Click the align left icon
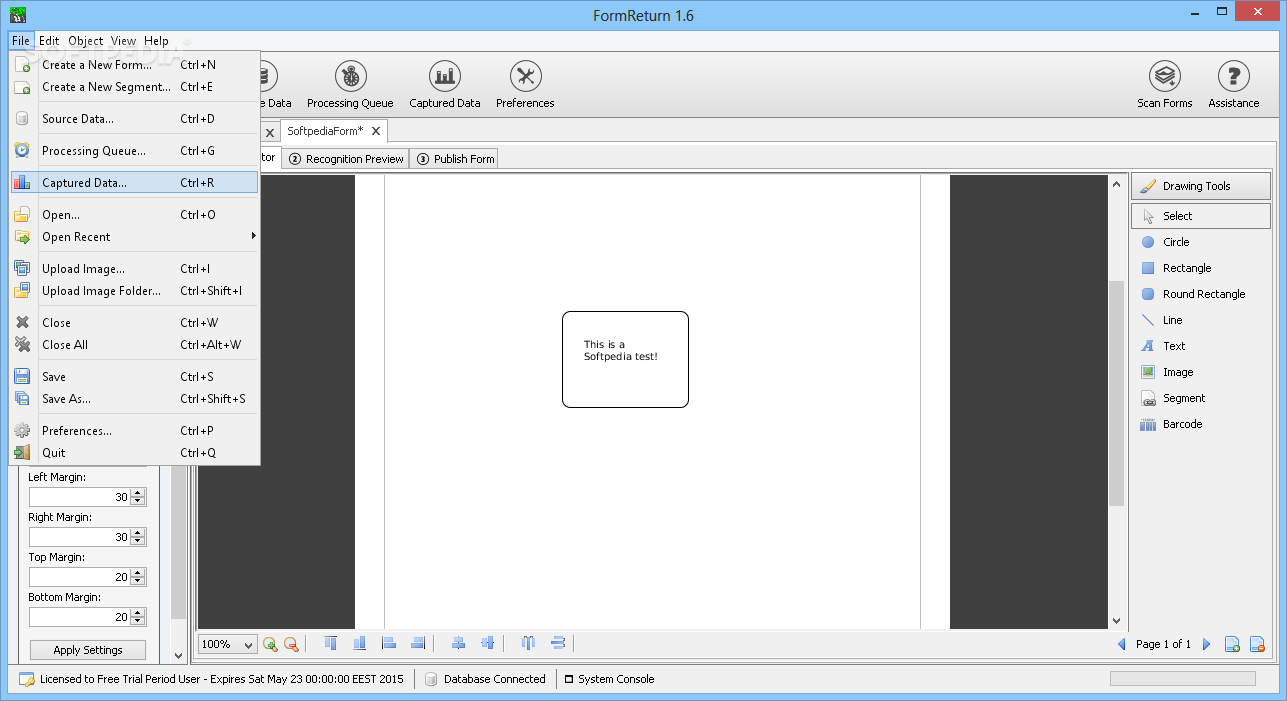This screenshot has width=1287, height=701. click(389, 643)
